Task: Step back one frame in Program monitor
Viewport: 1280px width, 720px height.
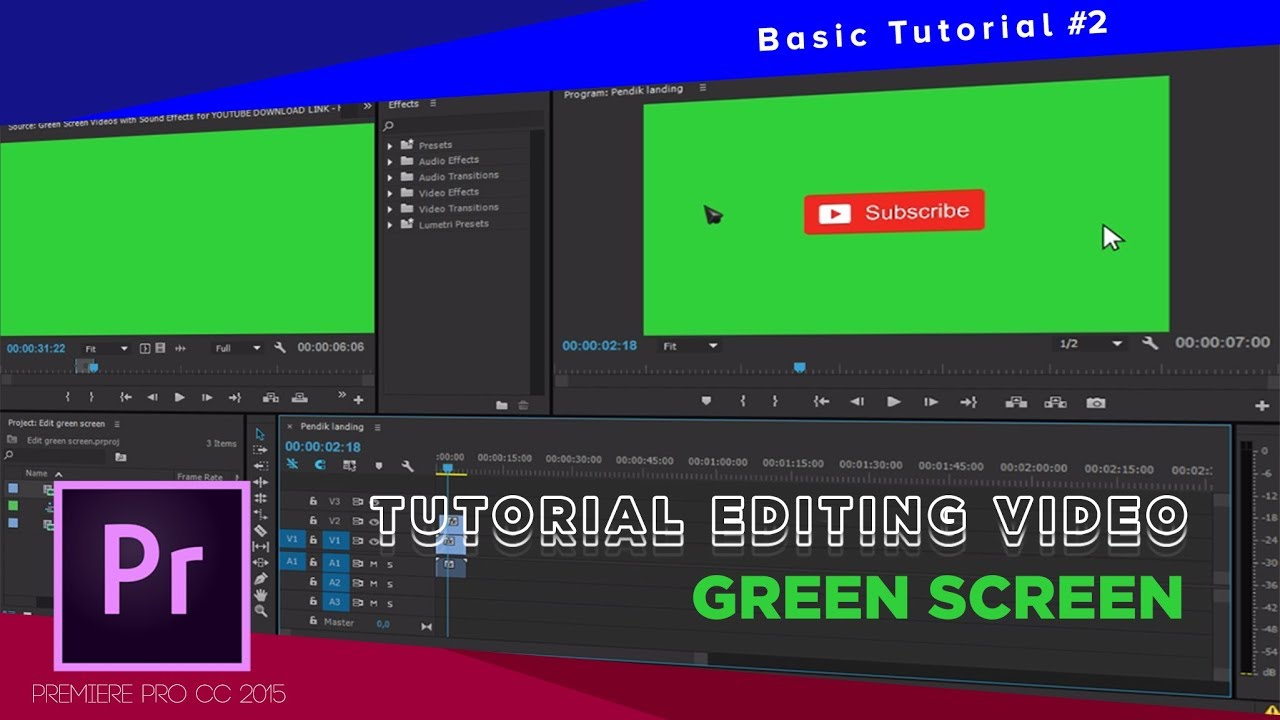Action: (x=856, y=402)
